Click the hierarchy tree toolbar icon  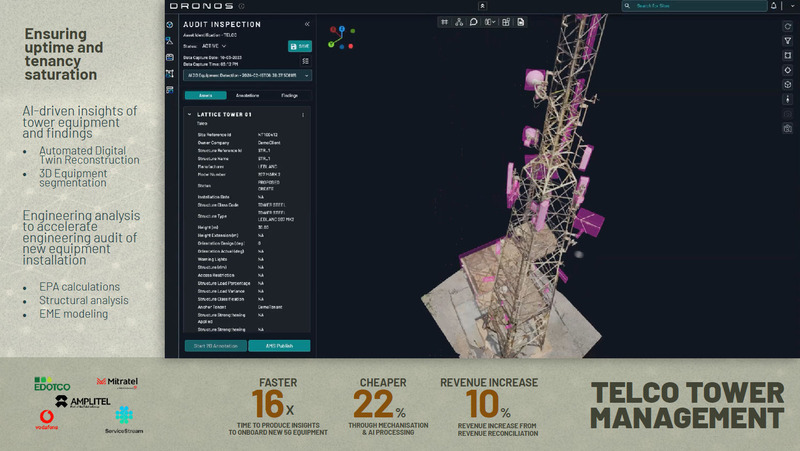point(458,22)
